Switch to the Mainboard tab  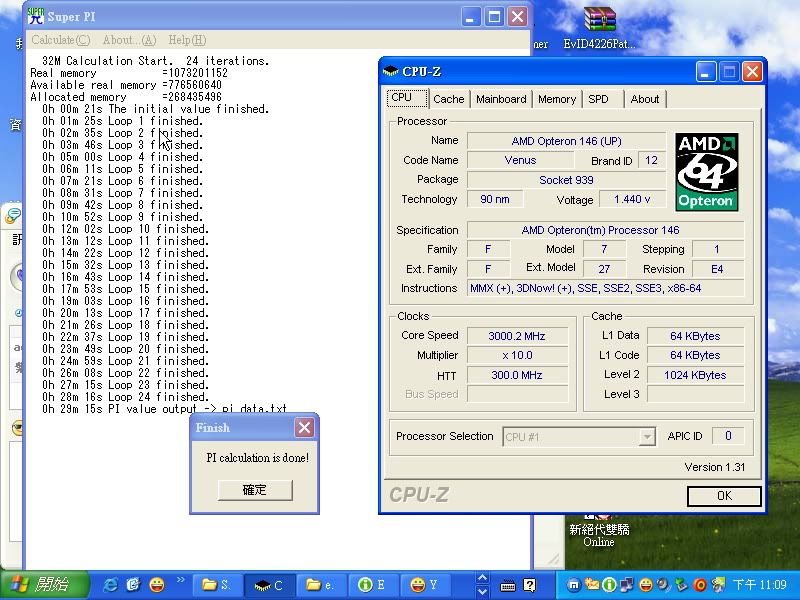[x=501, y=99]
